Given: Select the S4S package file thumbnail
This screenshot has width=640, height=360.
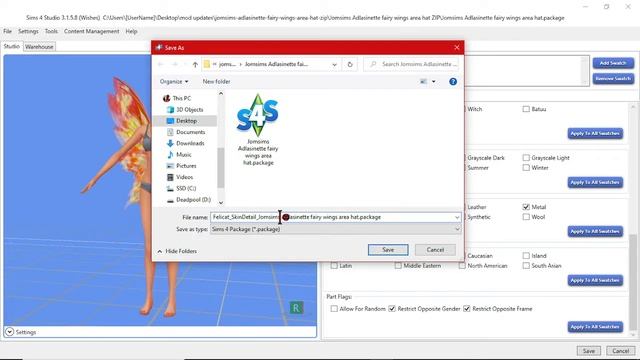Looking at the screenshot, I should pos(258,129).
